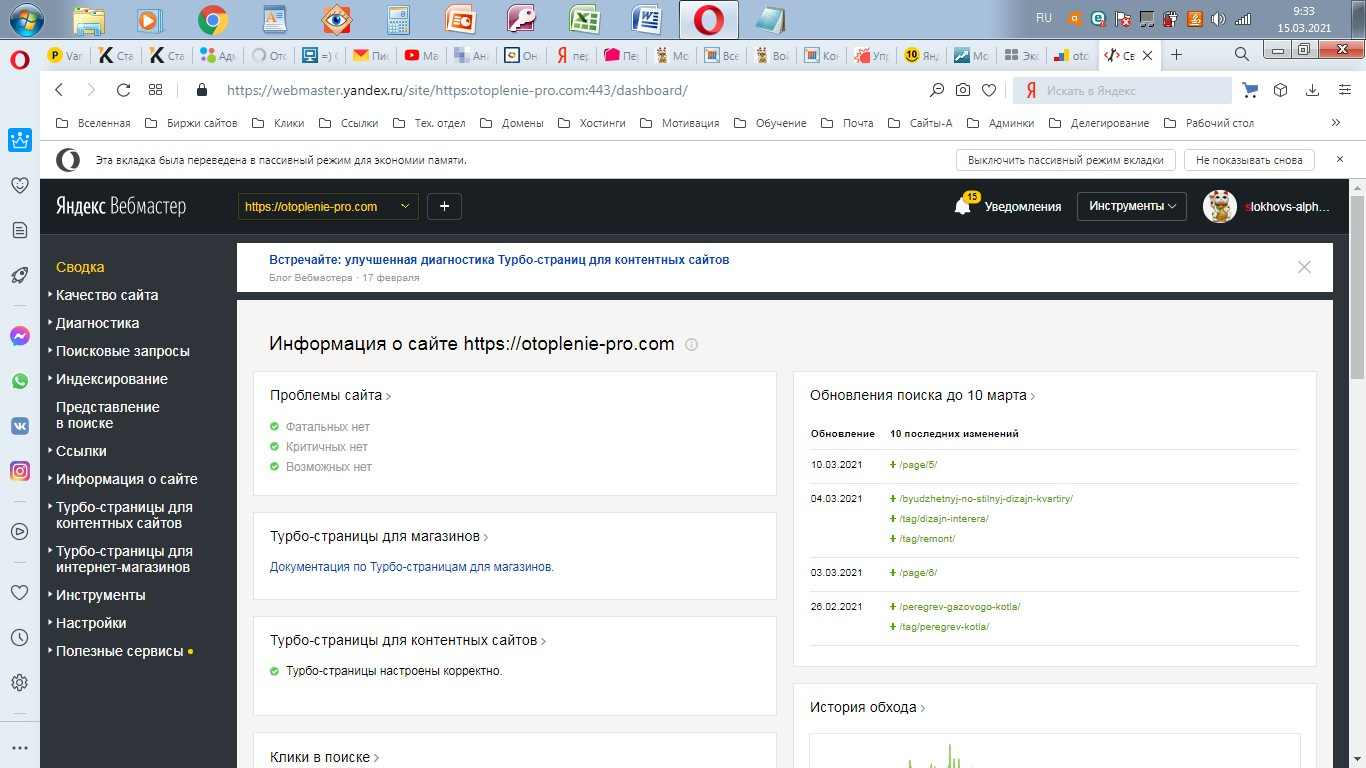Open Easy Setup icon in toolbar
The height and width of the screenshot is (768, 1366).
click(1344, 90)
